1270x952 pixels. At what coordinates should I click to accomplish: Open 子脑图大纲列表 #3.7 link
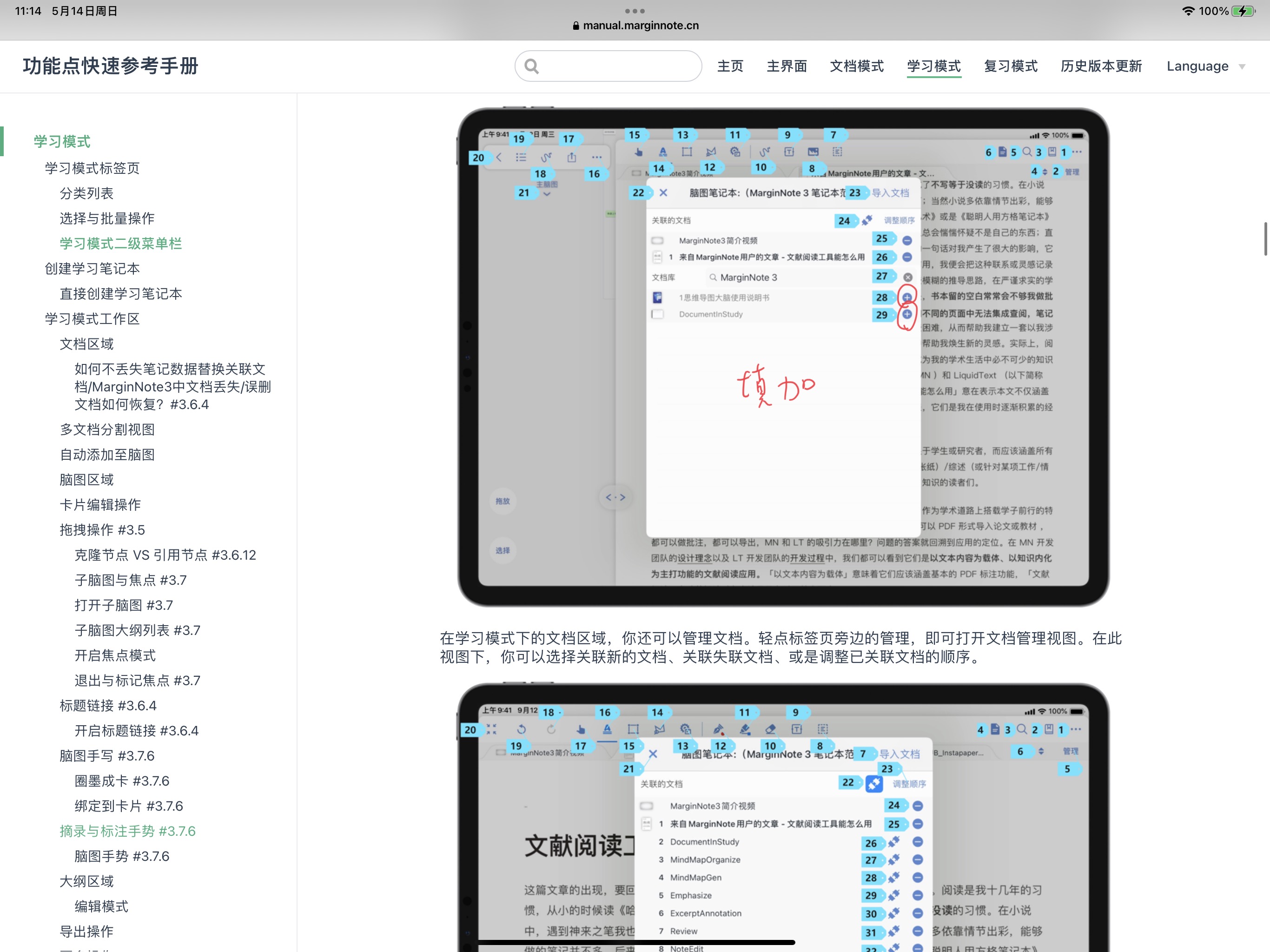pos(137,630)
